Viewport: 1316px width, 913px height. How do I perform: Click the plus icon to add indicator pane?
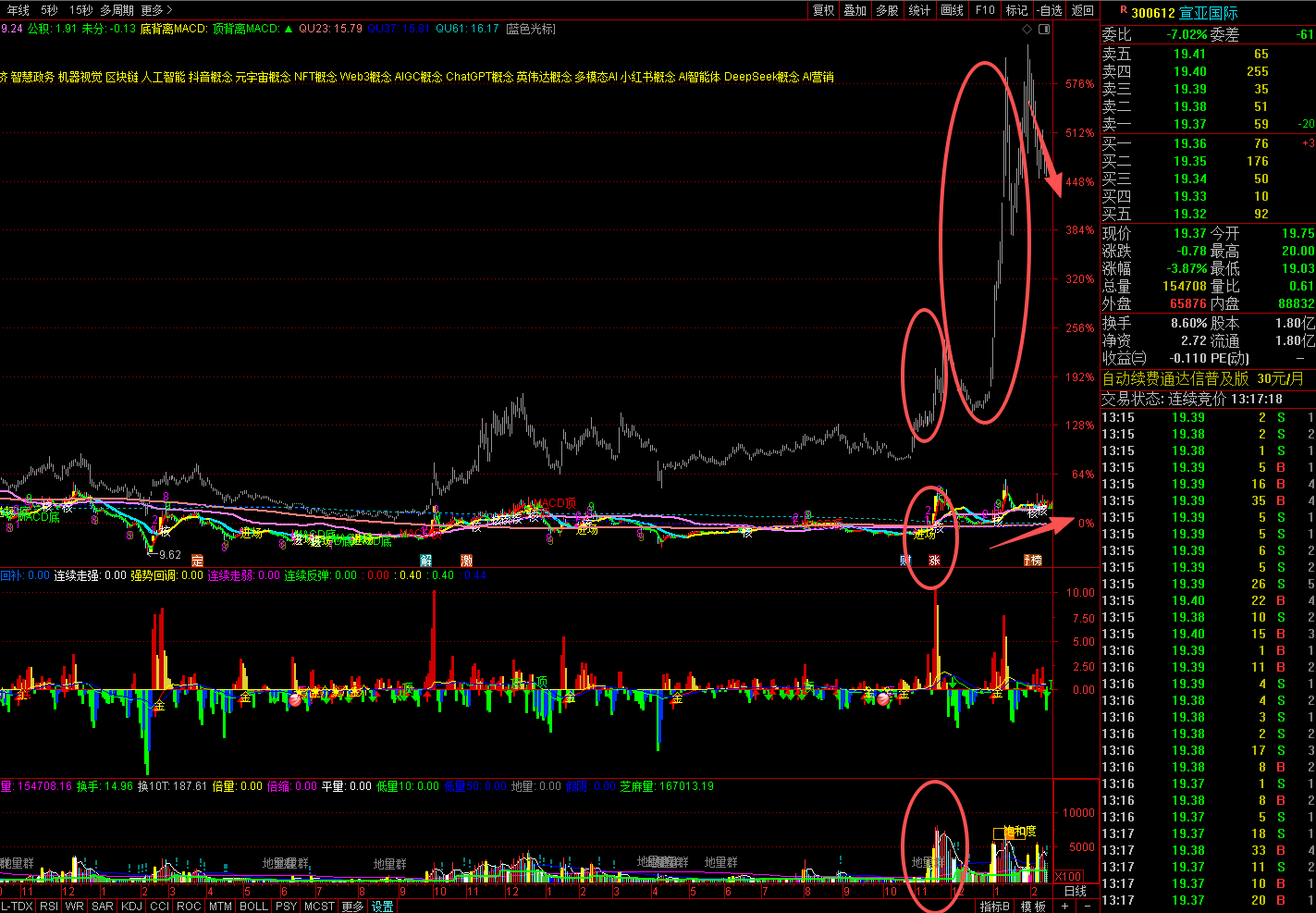[1065, 907]
